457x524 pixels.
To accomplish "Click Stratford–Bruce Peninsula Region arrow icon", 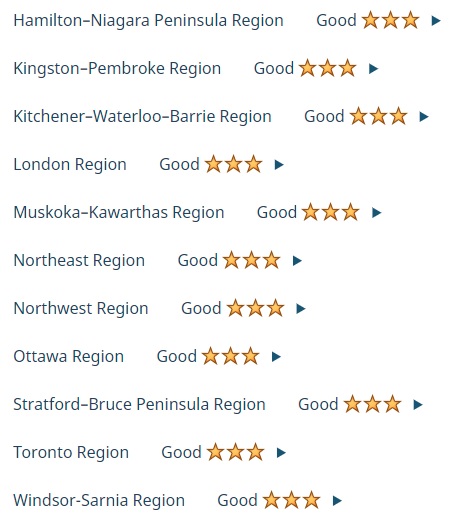I will tap(418, 404).
